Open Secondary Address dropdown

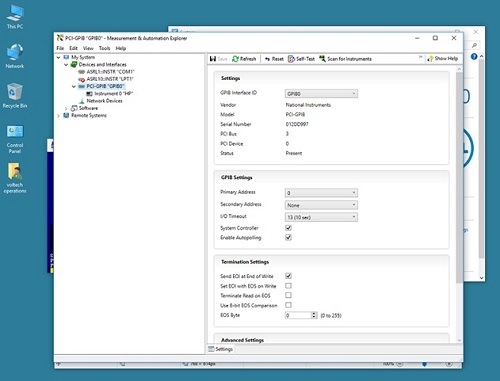click(x=321, y=205)
